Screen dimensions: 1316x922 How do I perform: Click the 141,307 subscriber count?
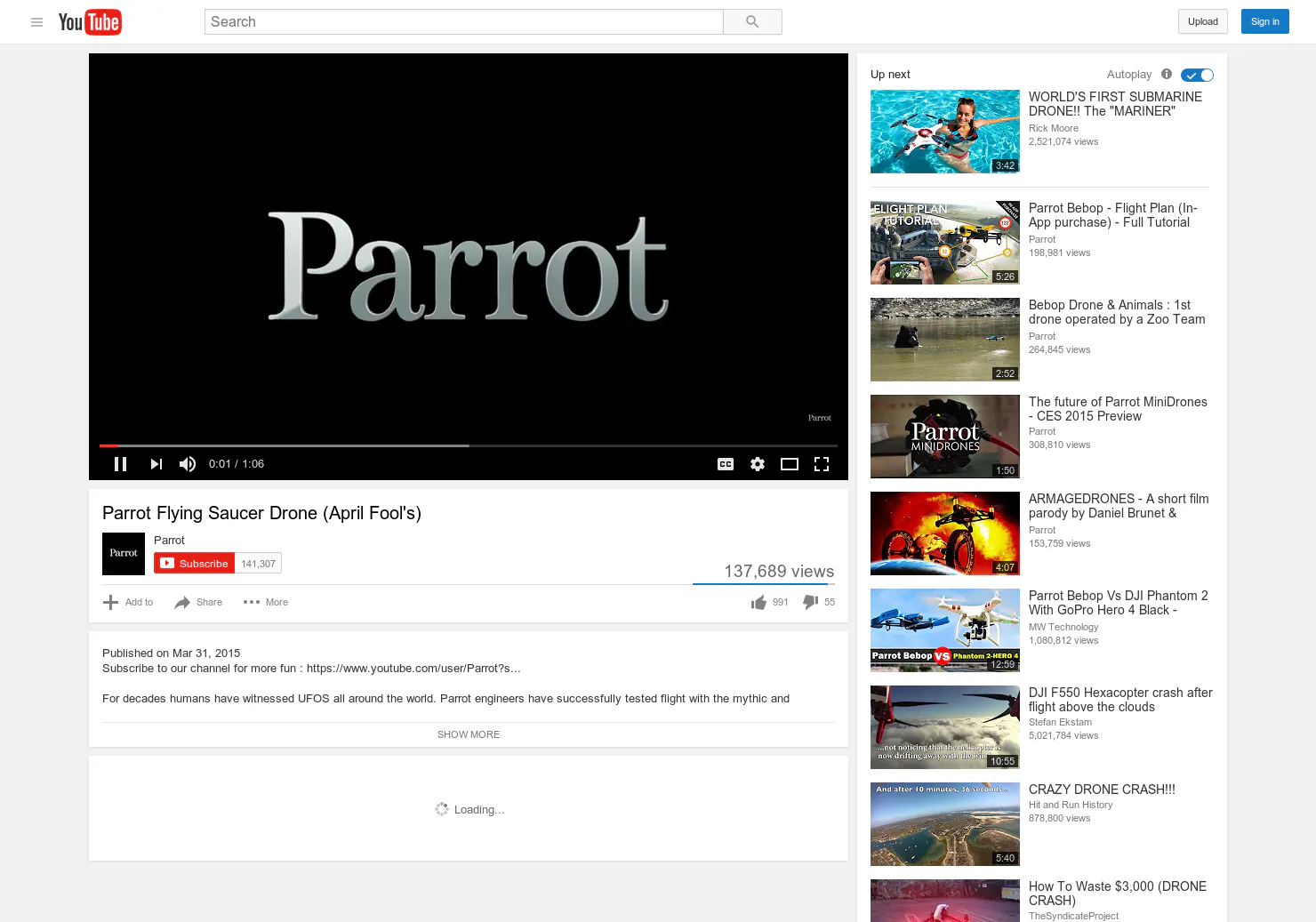(259, 564)
